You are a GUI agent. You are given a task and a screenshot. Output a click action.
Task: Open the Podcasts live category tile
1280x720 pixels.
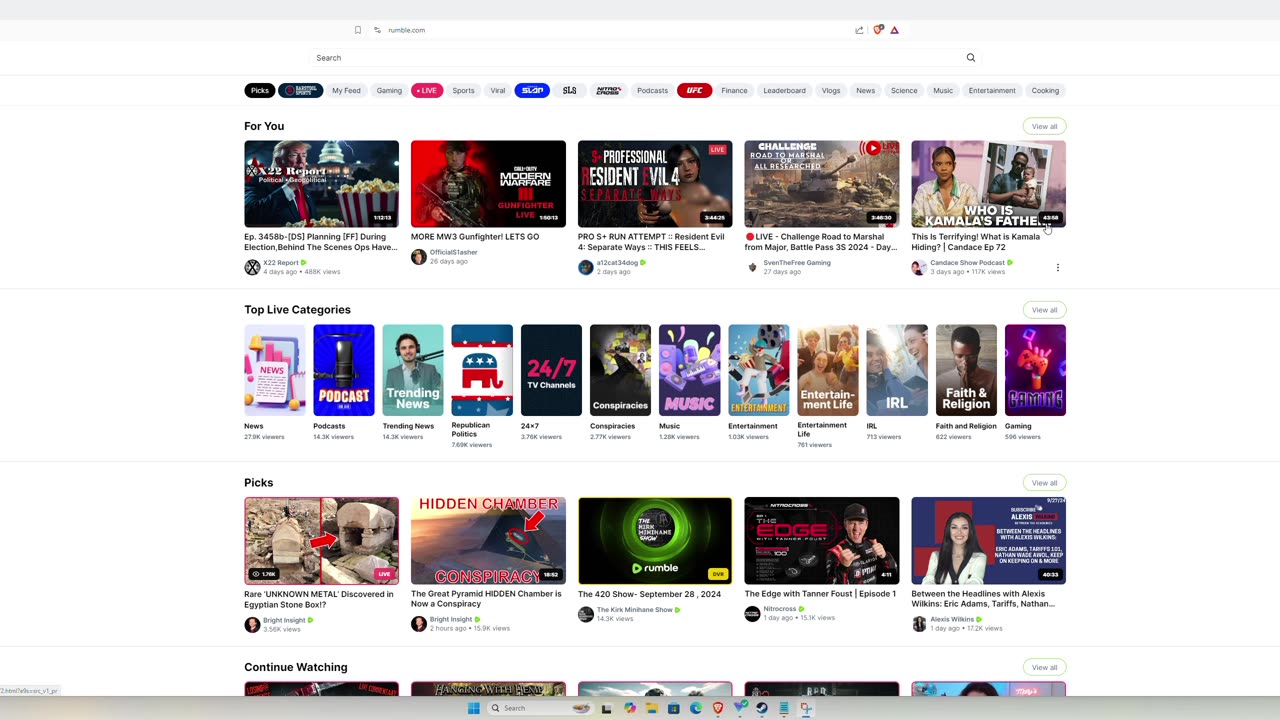(x=344, y=370)
